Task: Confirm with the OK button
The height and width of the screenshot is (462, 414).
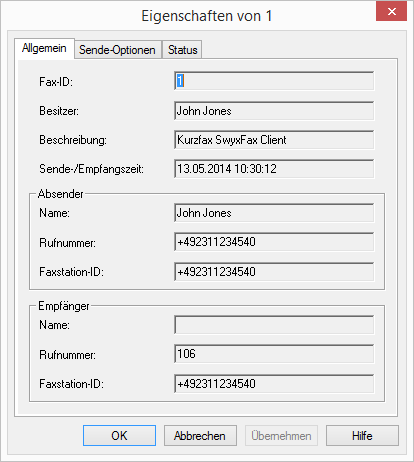Action: [119, 436]
